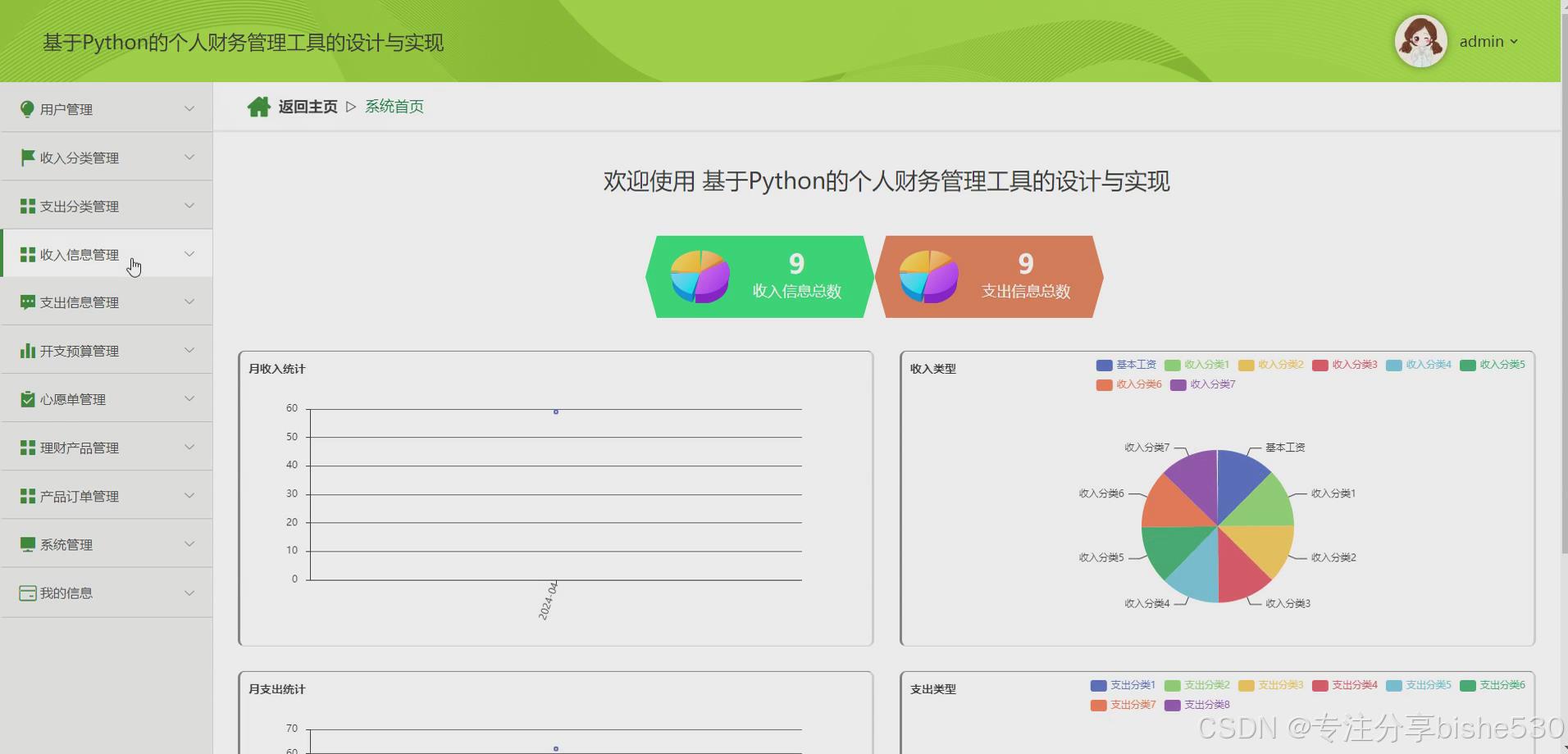Click the 用户管理 sidebar icon
Image resolution: width=1568 pixels, height=754 pixels.
[25, 108]
